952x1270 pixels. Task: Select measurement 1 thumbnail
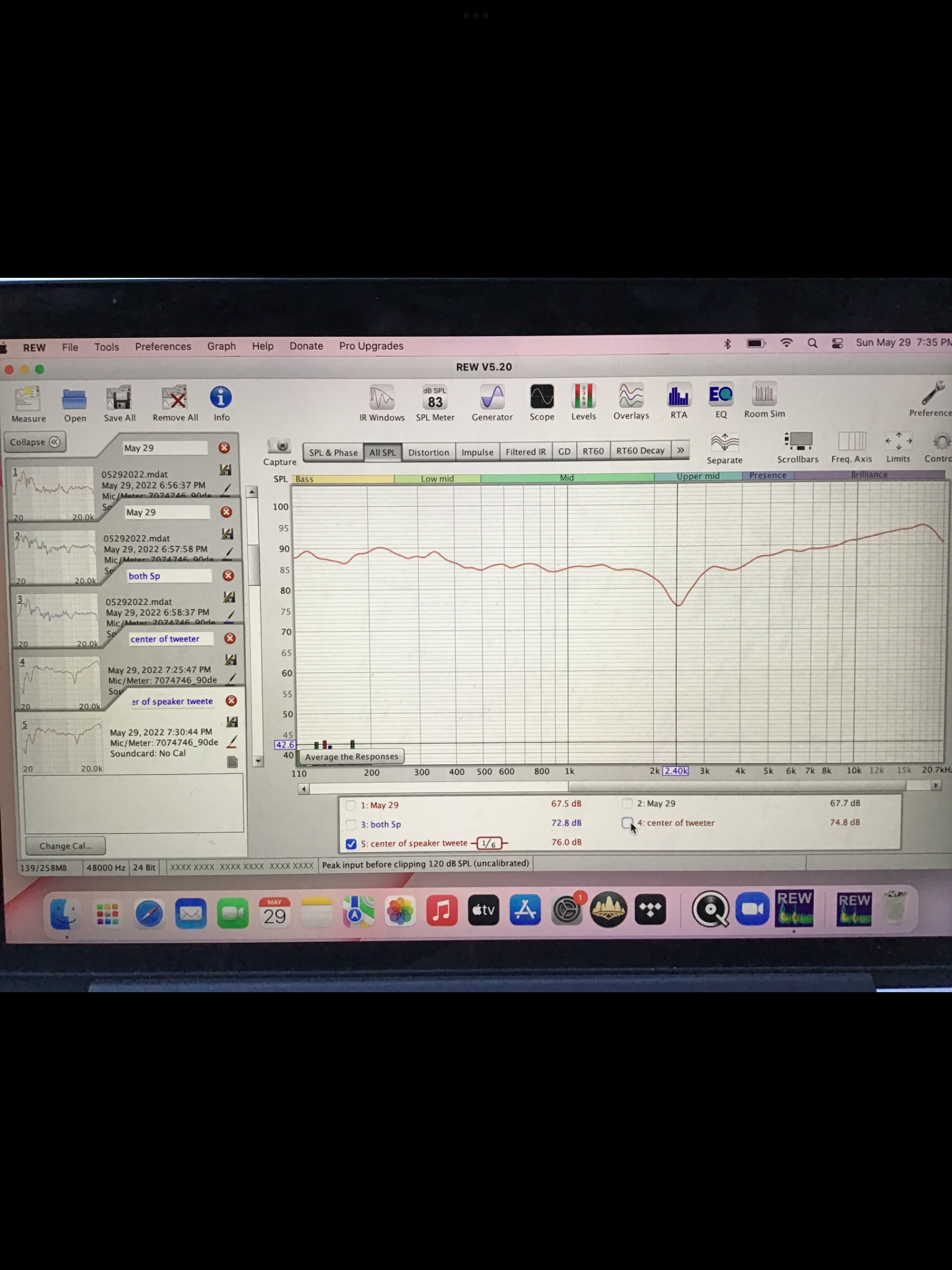[x=54, y=494]
